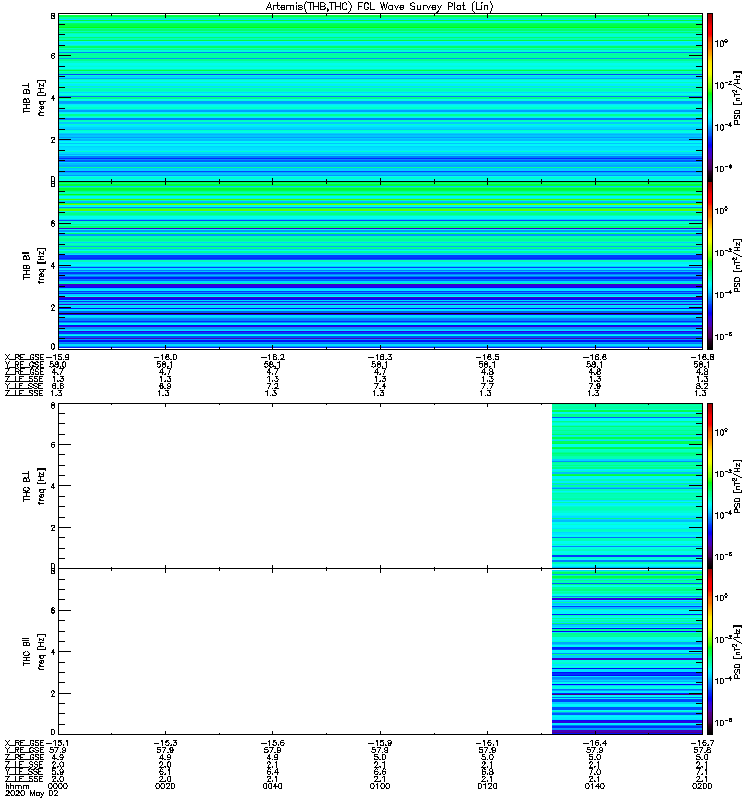Click the '0040' time tick label
Viewport: 750px width, 800px height.
272,786
